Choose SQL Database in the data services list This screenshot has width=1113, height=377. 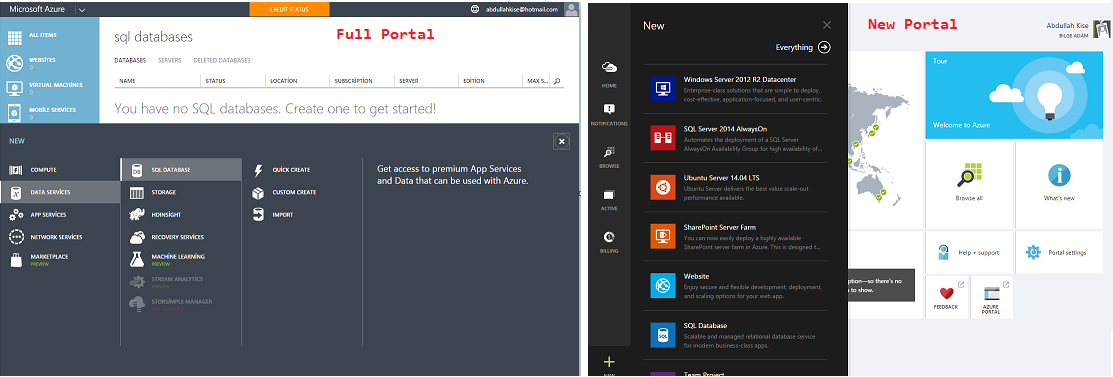(182, 170)
